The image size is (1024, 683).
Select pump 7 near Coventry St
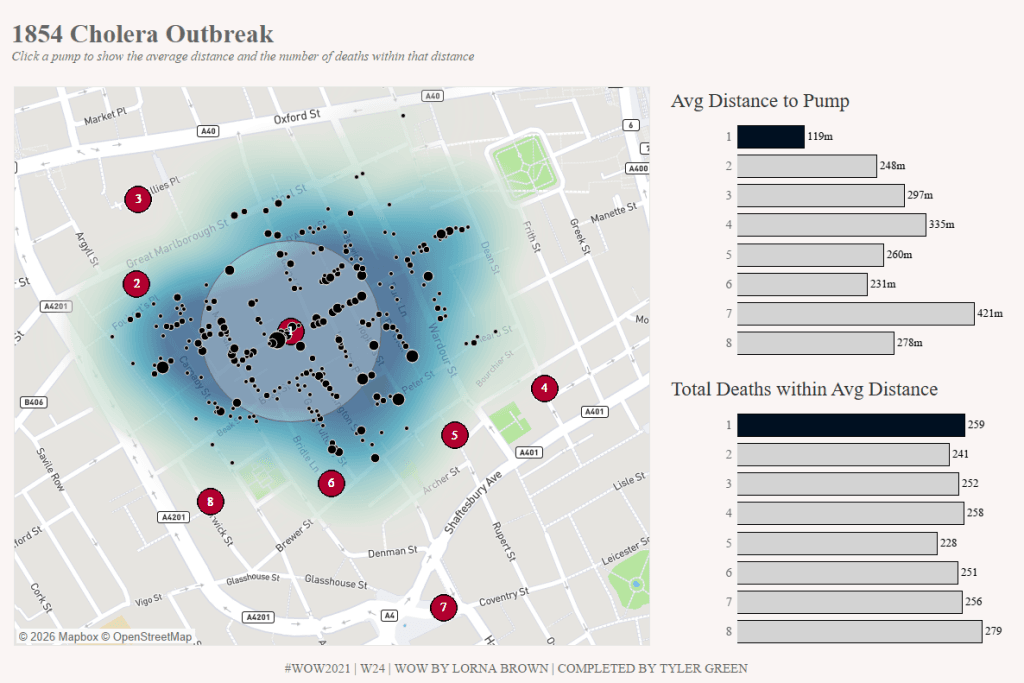point(443,606)
